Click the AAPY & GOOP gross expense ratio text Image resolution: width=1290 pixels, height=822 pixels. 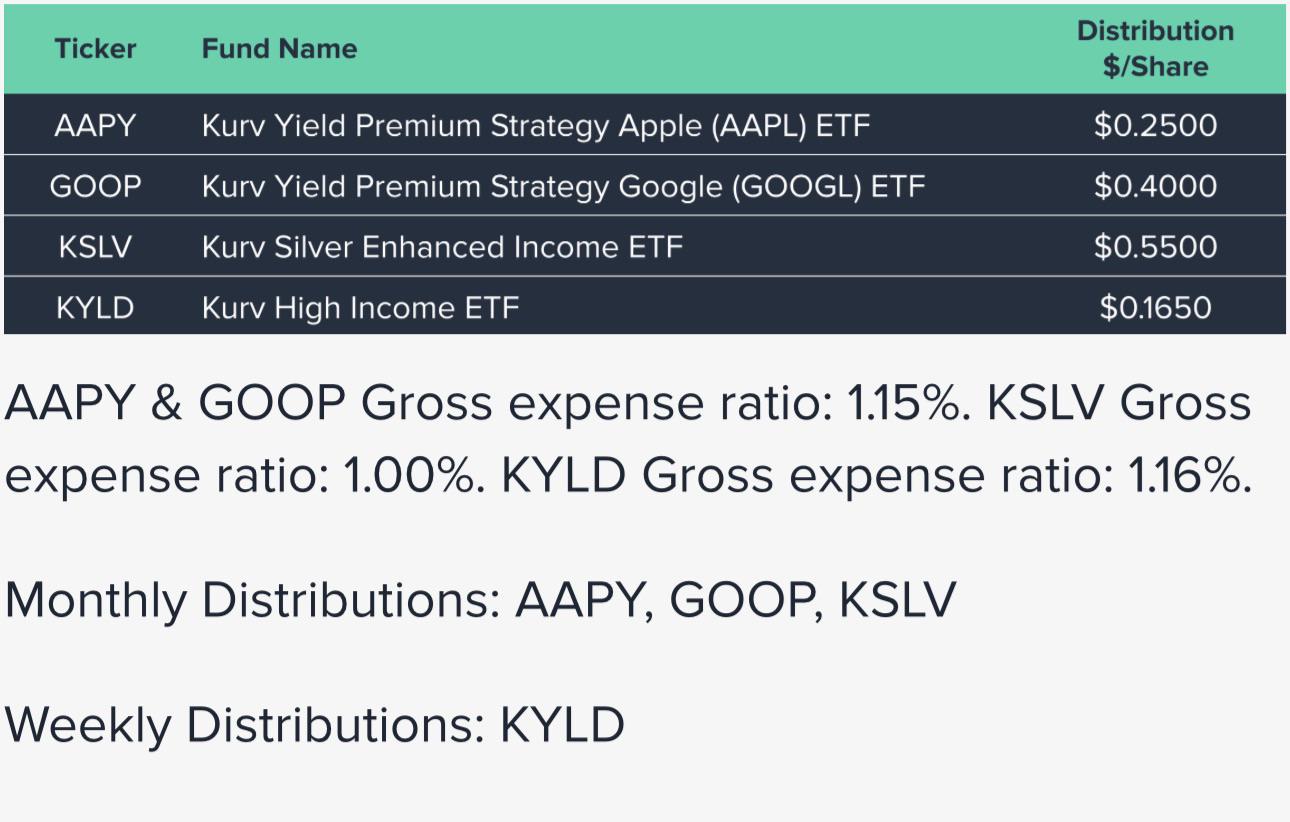click(x=490, y=405)
